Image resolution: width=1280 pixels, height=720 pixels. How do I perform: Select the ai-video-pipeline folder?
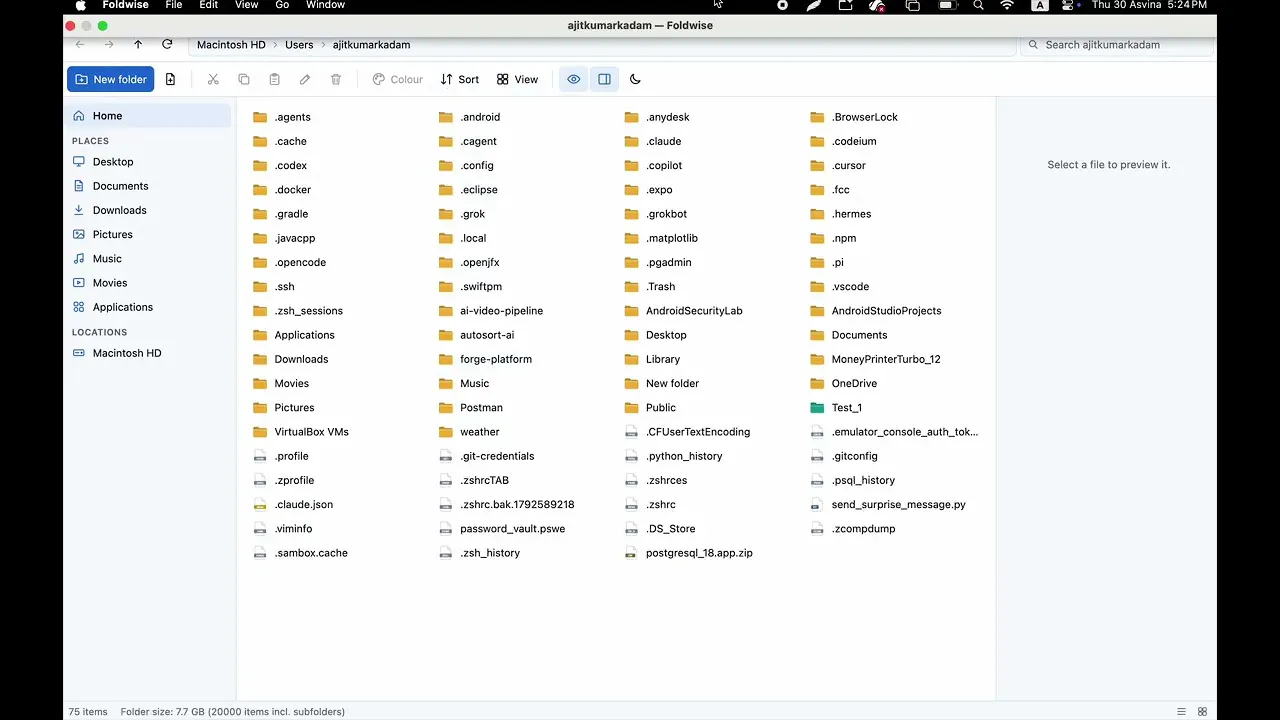[492, 310]
